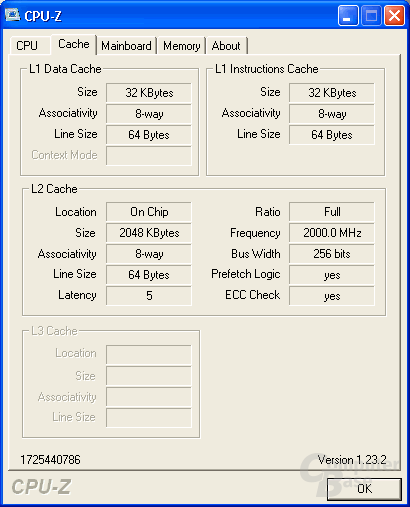This screenshot has width=410, height=507.
Task: Click L2 Cache location field On Chip
Action: [x=149, y=212]
